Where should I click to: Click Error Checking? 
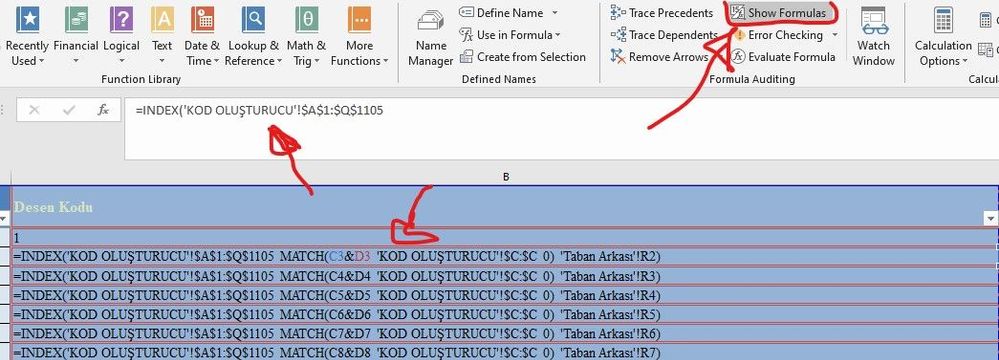pyautogui.click(x=778, y=35)
